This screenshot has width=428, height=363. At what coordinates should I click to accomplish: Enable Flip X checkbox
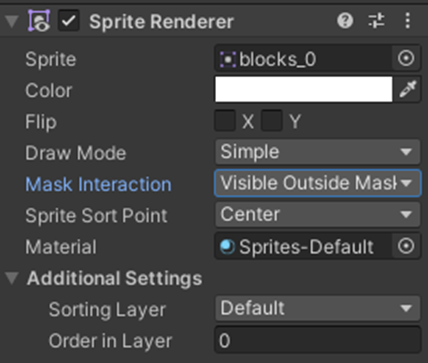coord(225,121)
